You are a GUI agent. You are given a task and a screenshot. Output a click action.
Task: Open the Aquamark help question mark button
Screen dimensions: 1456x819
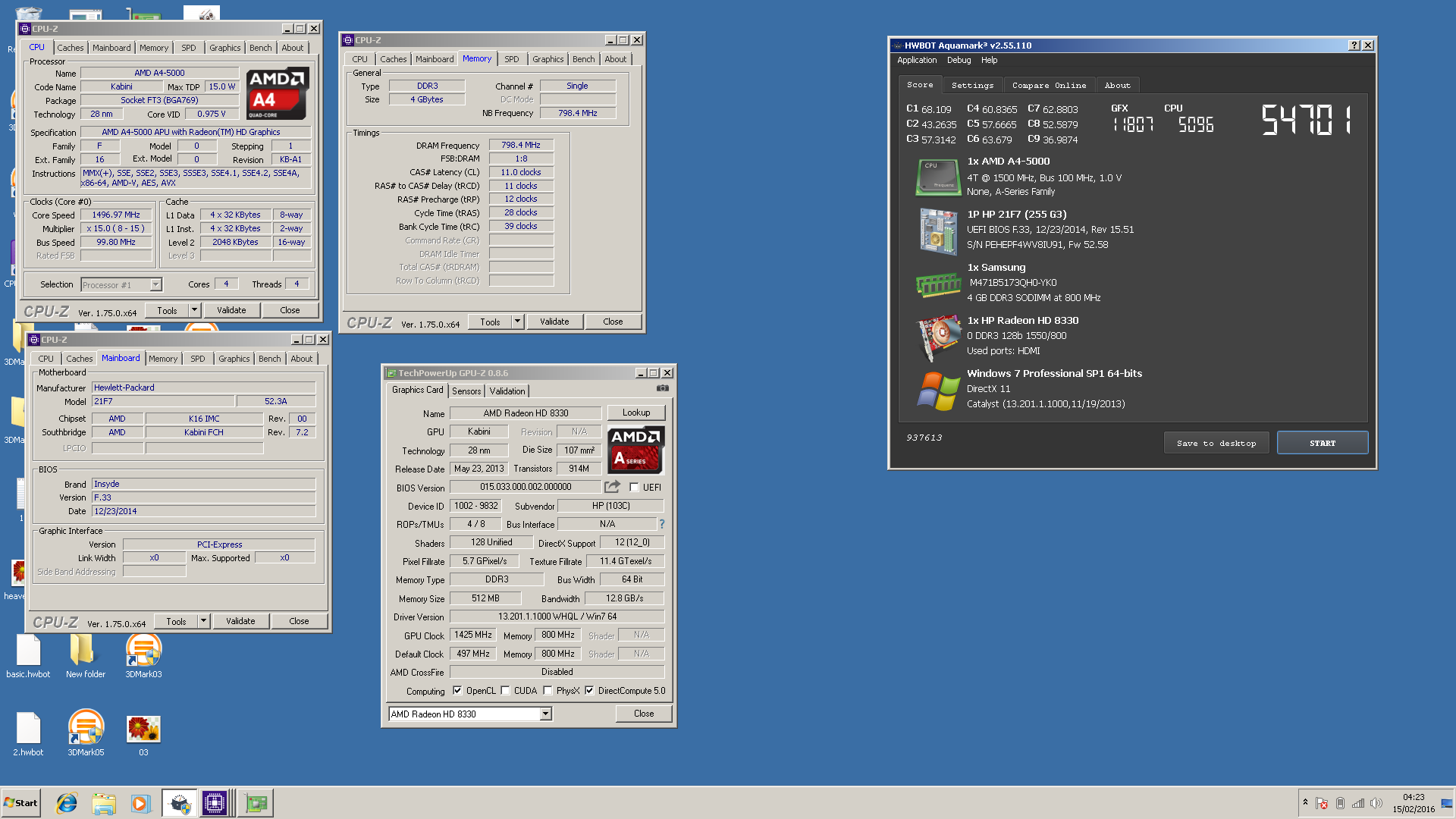(1354, 45)
